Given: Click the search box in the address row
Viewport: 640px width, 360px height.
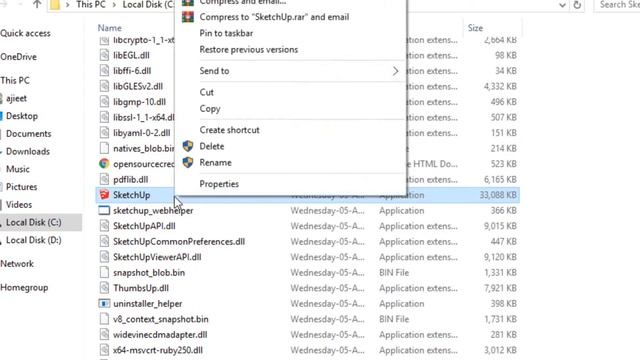Looking at the screenshot, I should (x=616, y=5).
